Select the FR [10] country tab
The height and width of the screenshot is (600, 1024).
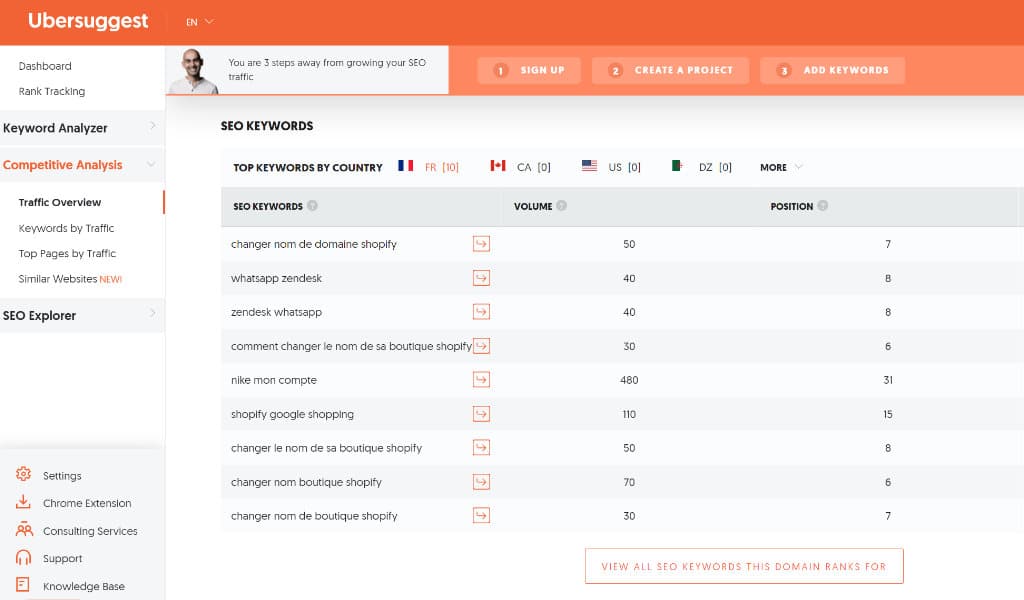(441, 167)
